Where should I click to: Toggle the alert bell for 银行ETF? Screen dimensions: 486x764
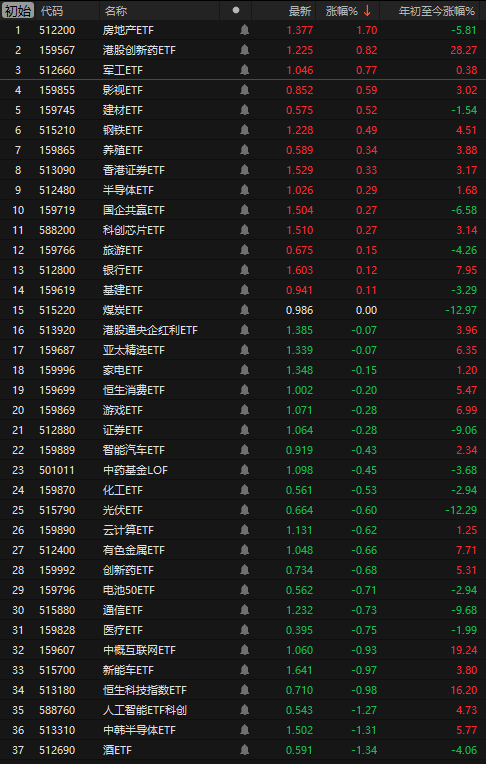pos(244,270)
